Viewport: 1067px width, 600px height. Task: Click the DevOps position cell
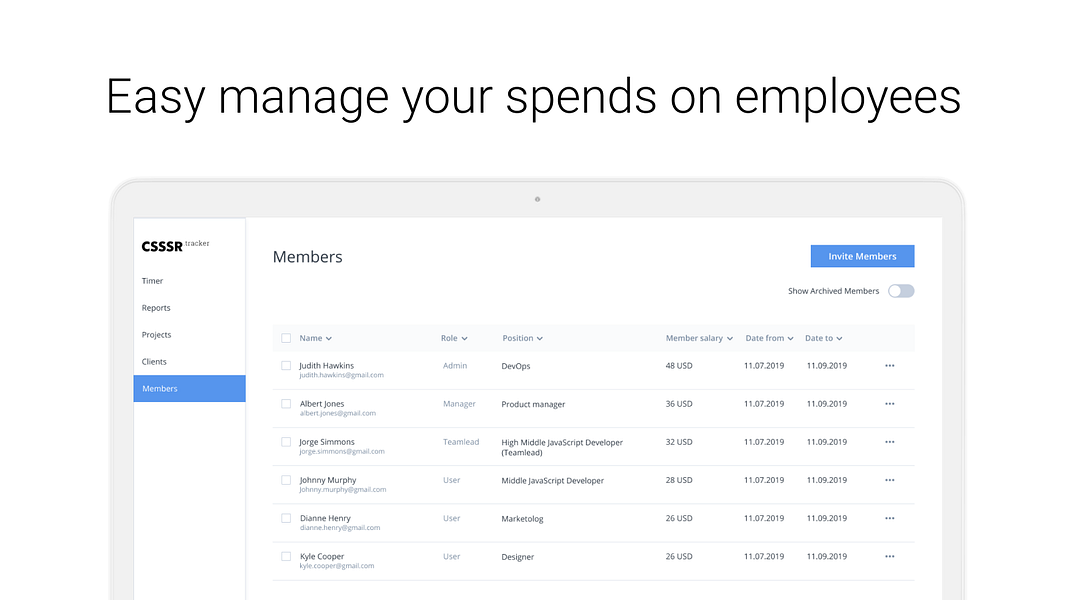515,366
